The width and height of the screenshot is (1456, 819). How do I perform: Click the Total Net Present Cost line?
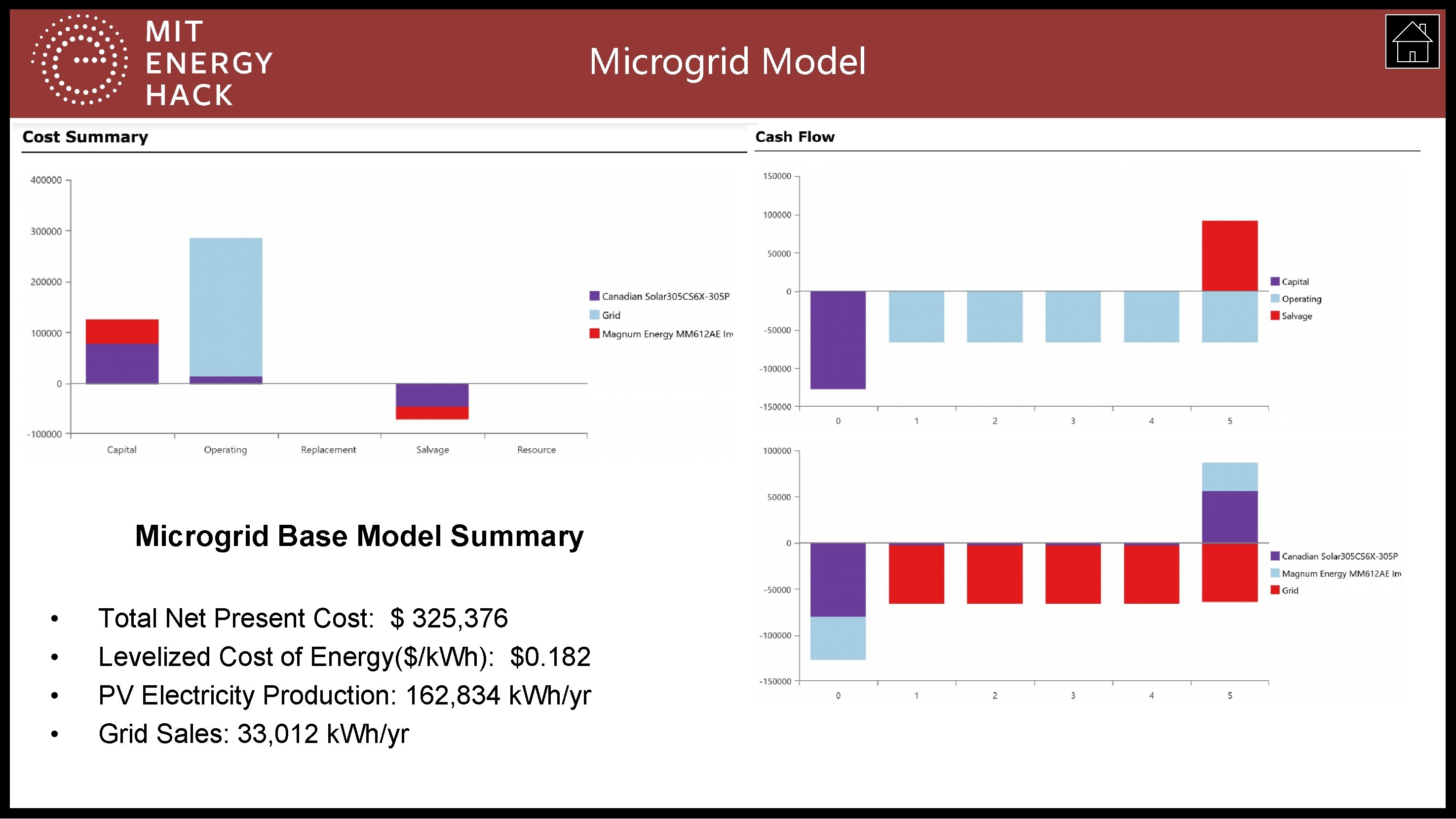[303, 618]
